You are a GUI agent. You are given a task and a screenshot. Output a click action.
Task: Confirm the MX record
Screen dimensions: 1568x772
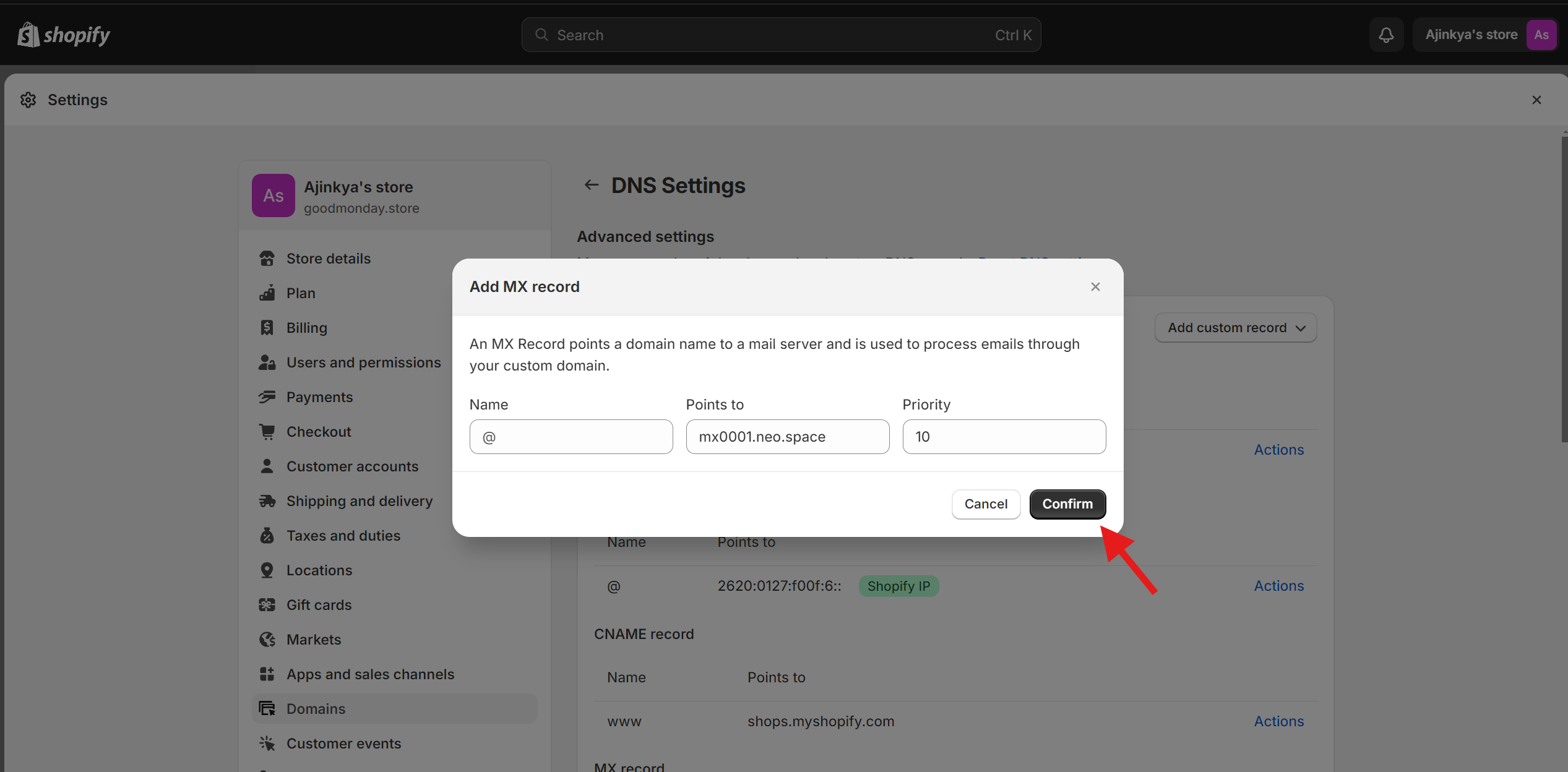coord(1067,504)
